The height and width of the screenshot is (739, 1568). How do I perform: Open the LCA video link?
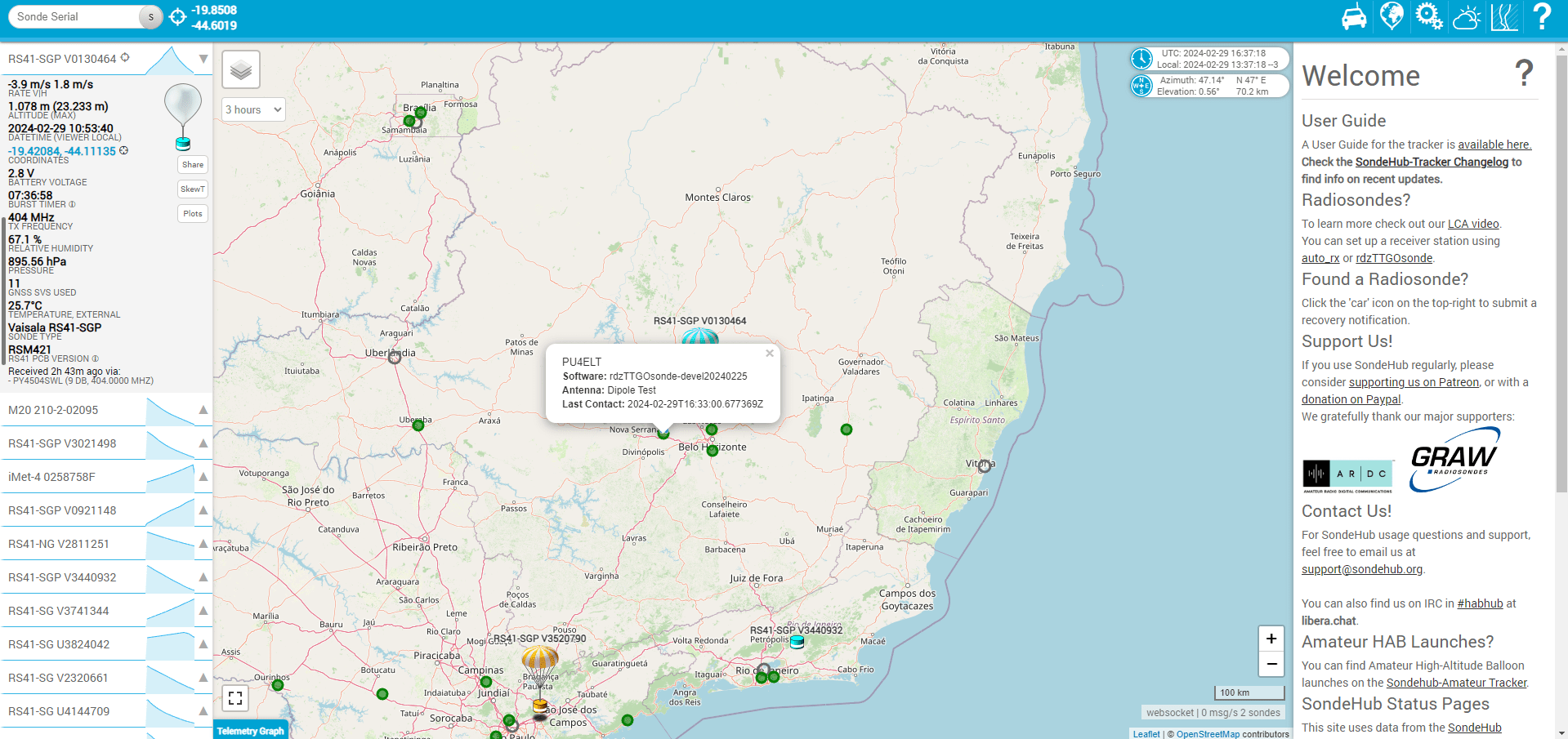click(1473, 224)
